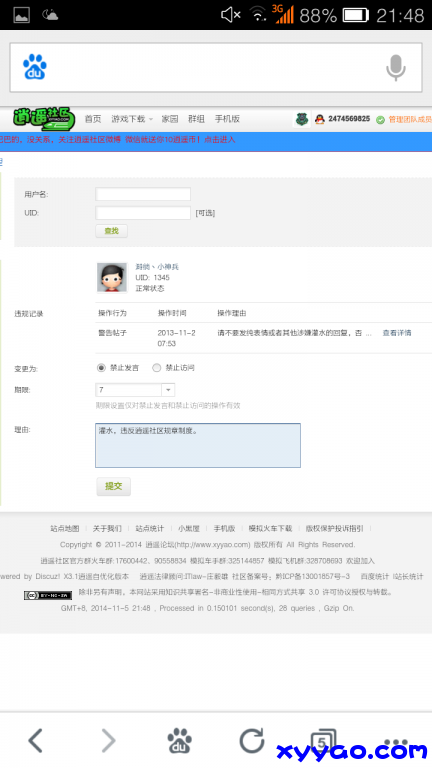The height and width of the screenshot is (768, 432).
Task: Tap the battery icon in status bar
Action: 356,15
